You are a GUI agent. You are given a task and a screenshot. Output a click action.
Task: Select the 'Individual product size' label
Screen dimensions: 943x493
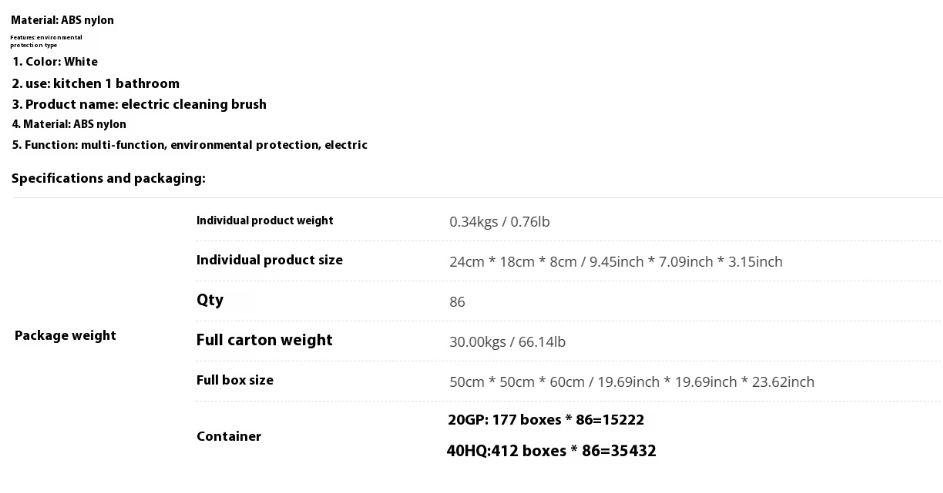point(269,260)
